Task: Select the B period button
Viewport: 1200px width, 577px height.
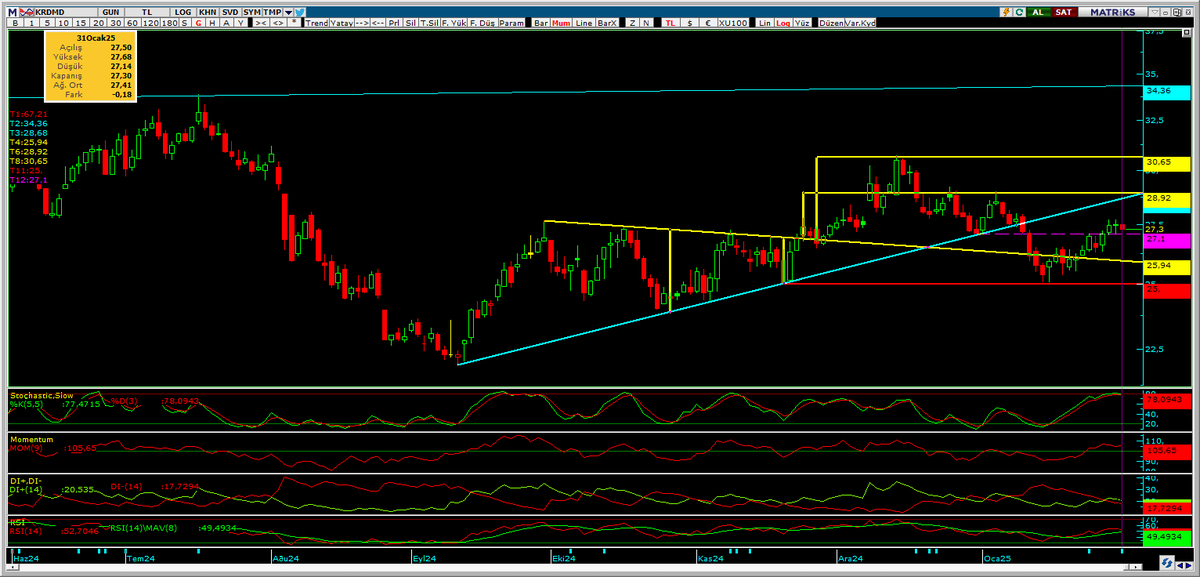Action: 15,22
